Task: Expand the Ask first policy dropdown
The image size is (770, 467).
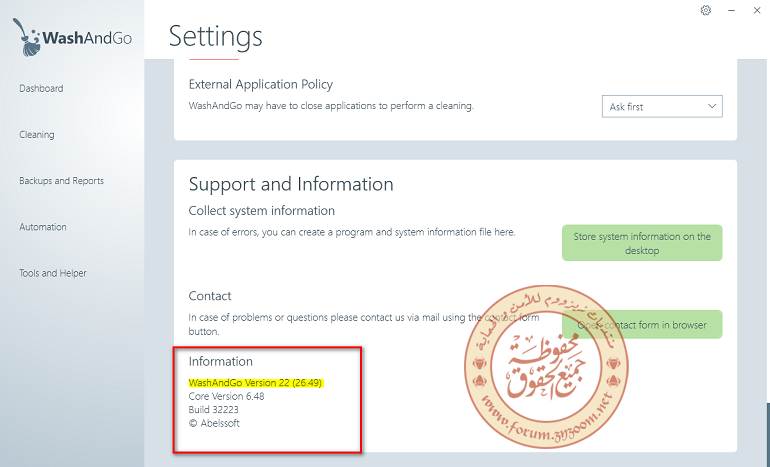Action: [662, 107]
